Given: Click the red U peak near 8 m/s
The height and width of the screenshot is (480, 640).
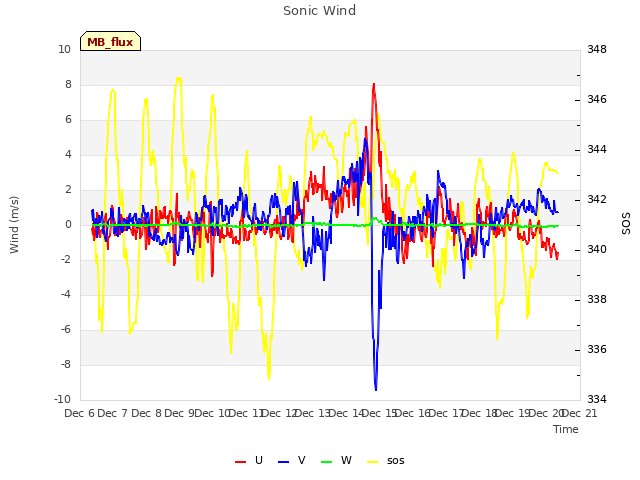Looking at the screenshot, I should pyautogui.click(x=373, y=84).
